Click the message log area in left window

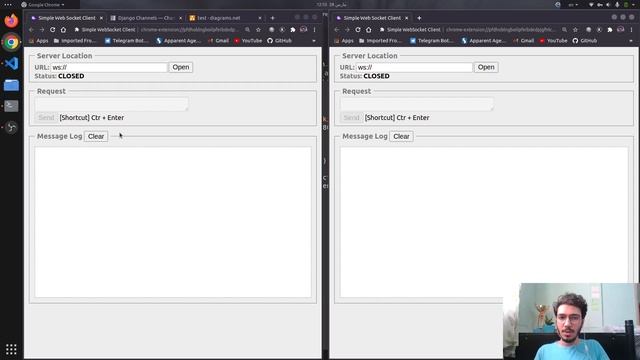tap(173, 222)
